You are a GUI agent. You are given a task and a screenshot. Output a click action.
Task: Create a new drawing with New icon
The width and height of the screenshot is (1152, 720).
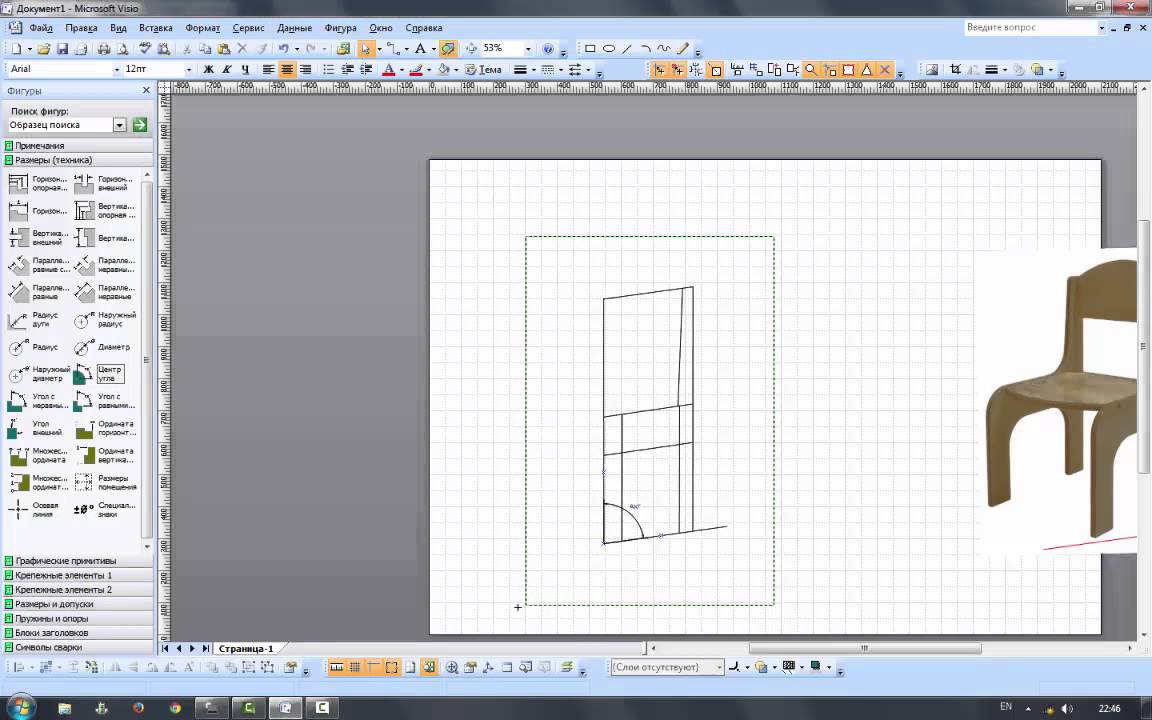tap(16, 48)
